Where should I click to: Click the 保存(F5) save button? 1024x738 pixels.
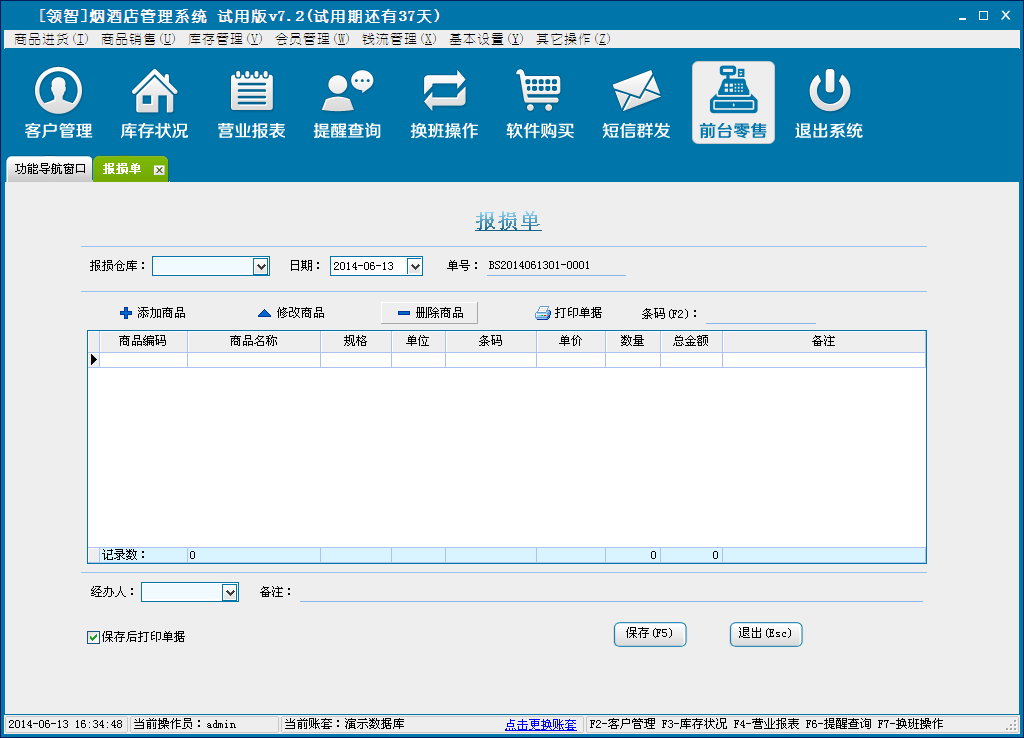click(649, 634)
